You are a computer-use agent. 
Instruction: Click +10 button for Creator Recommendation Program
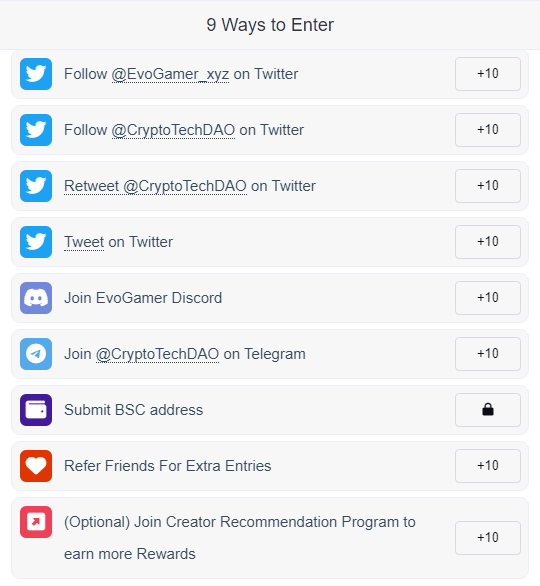click(488, 538)
